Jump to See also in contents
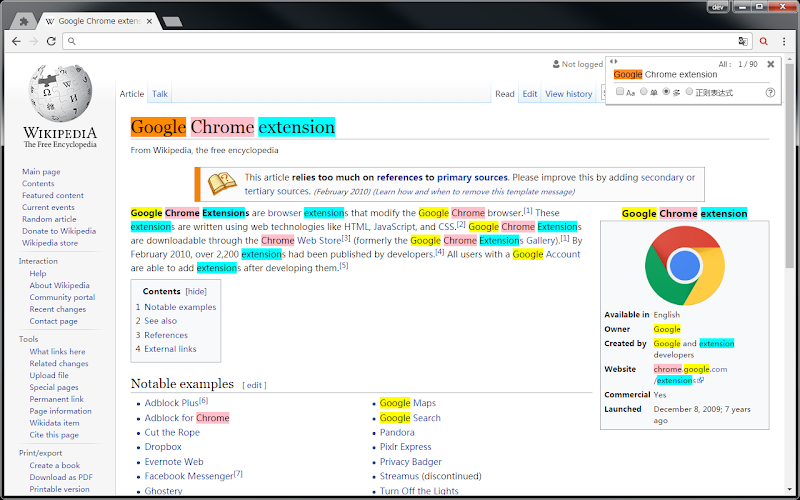Screen dimensions: 800x500 (x=160, y=321)
